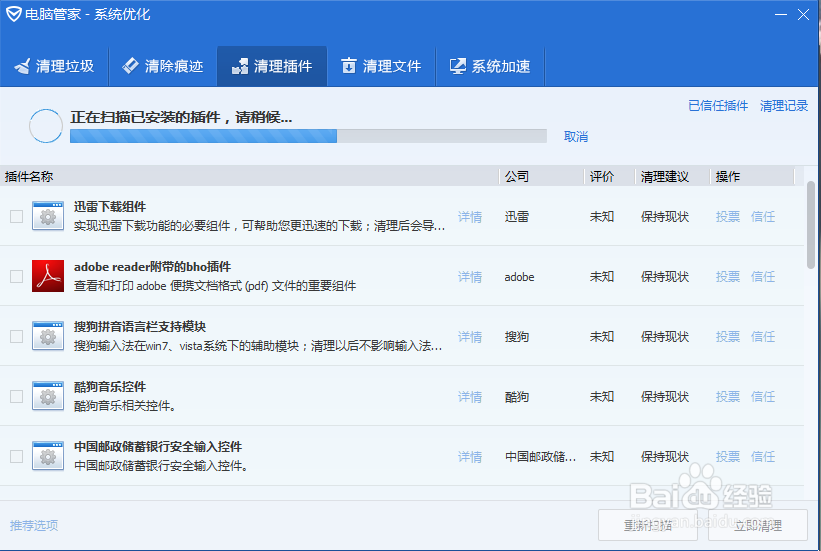Tick the adobe reader bho插件 checkbox

[x=16, y=277]
